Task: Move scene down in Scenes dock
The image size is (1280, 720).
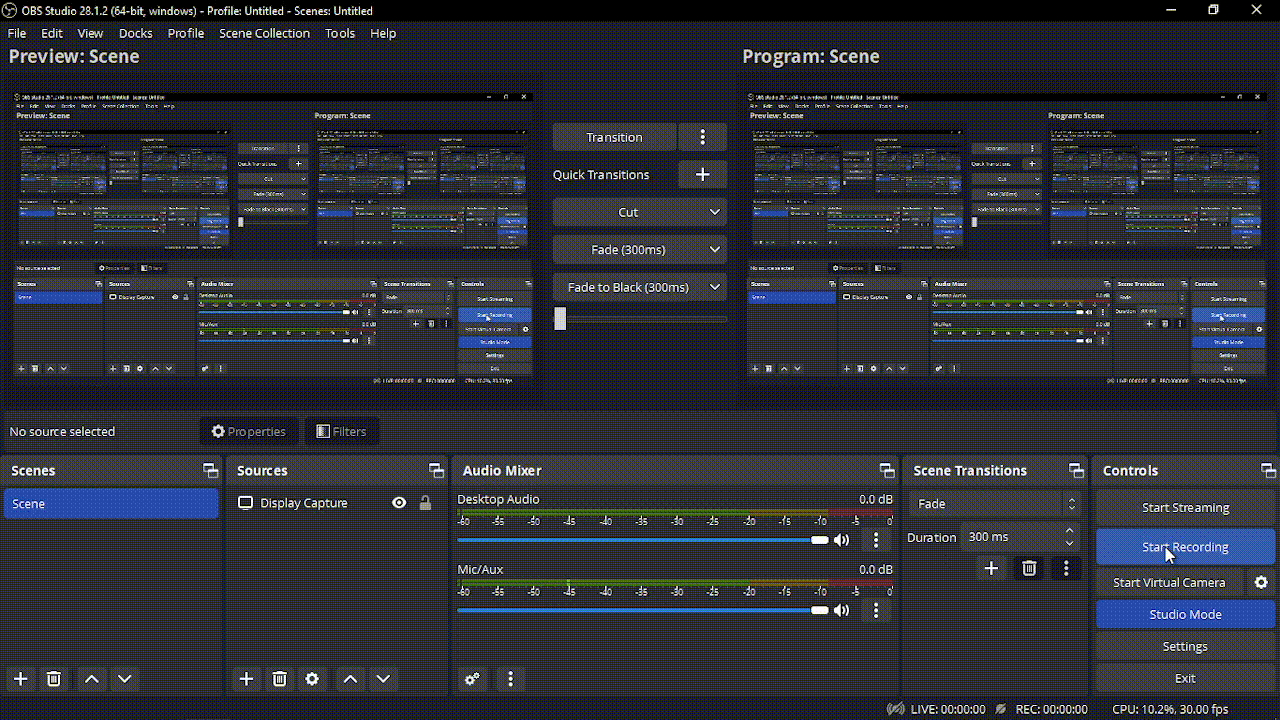Action: tap(125, 679)
